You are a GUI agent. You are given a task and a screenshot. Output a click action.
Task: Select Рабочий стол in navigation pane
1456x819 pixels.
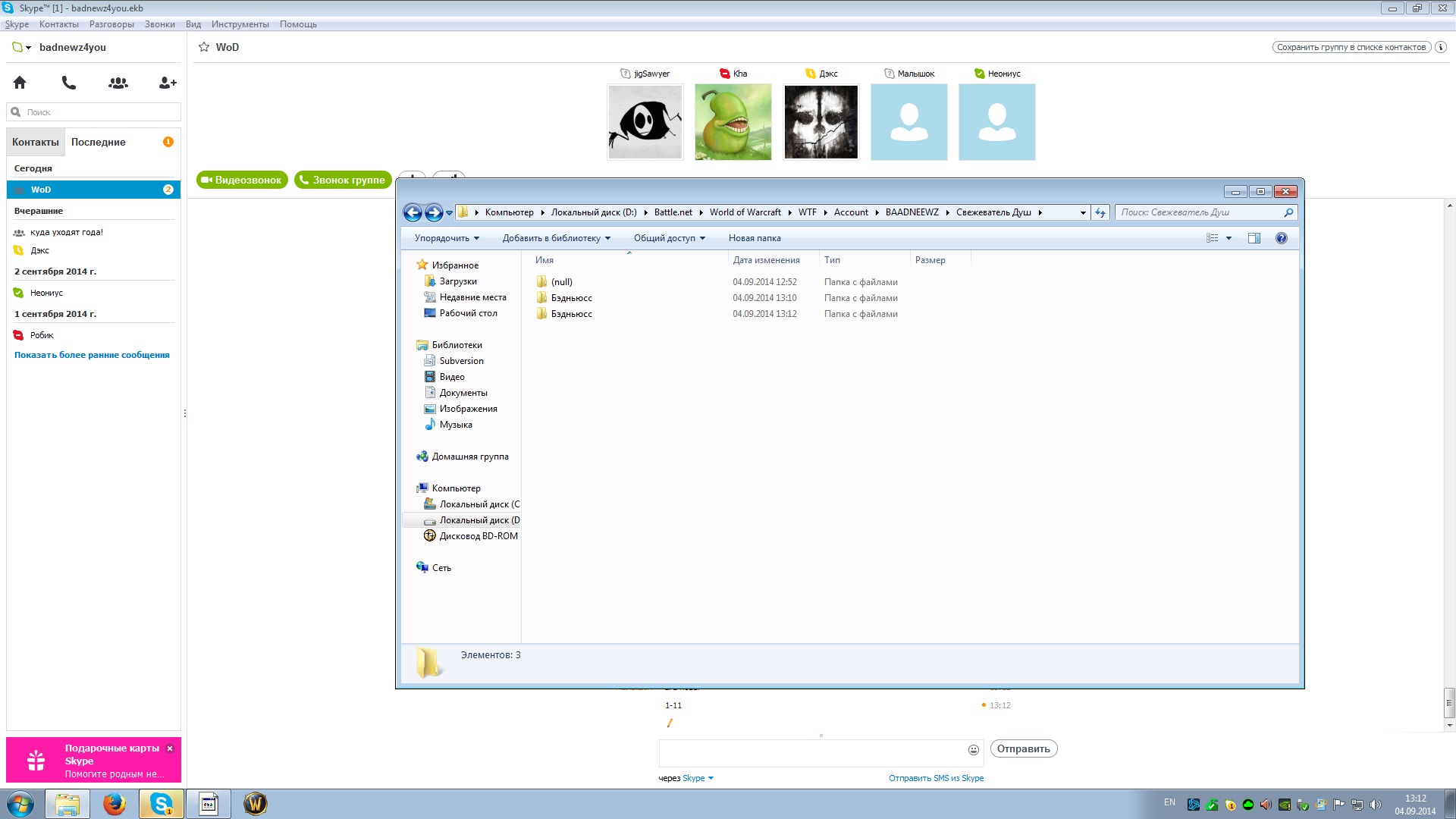(x=468, y=313)
